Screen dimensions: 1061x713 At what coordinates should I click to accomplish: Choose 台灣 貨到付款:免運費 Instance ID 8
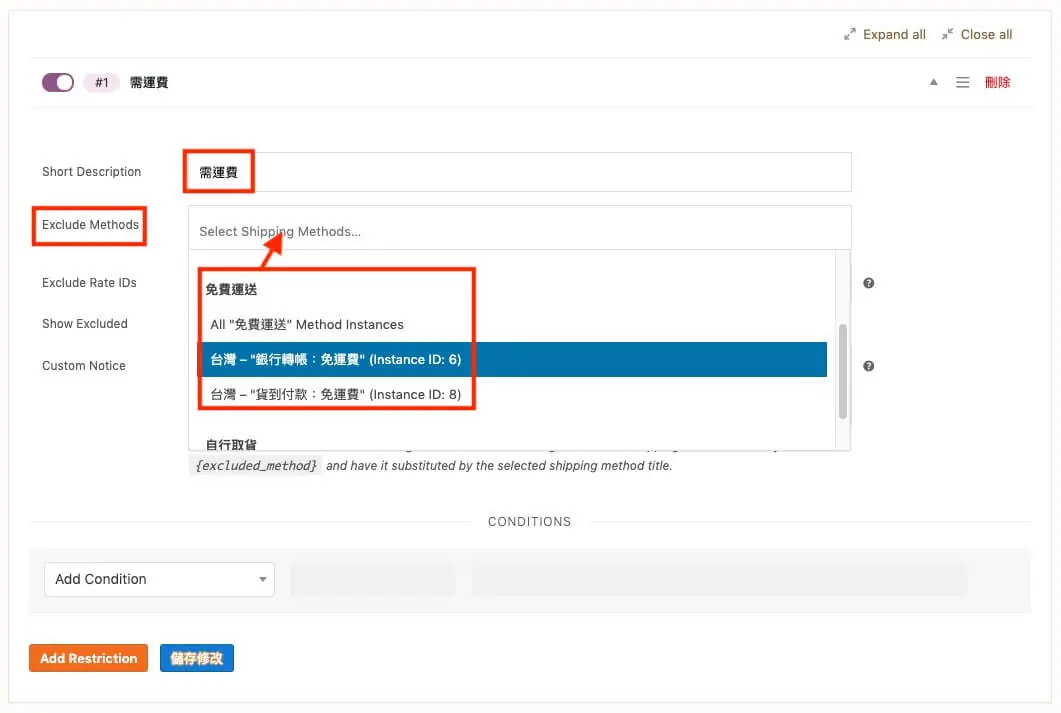pyautogui.click(x=512, y=394)
